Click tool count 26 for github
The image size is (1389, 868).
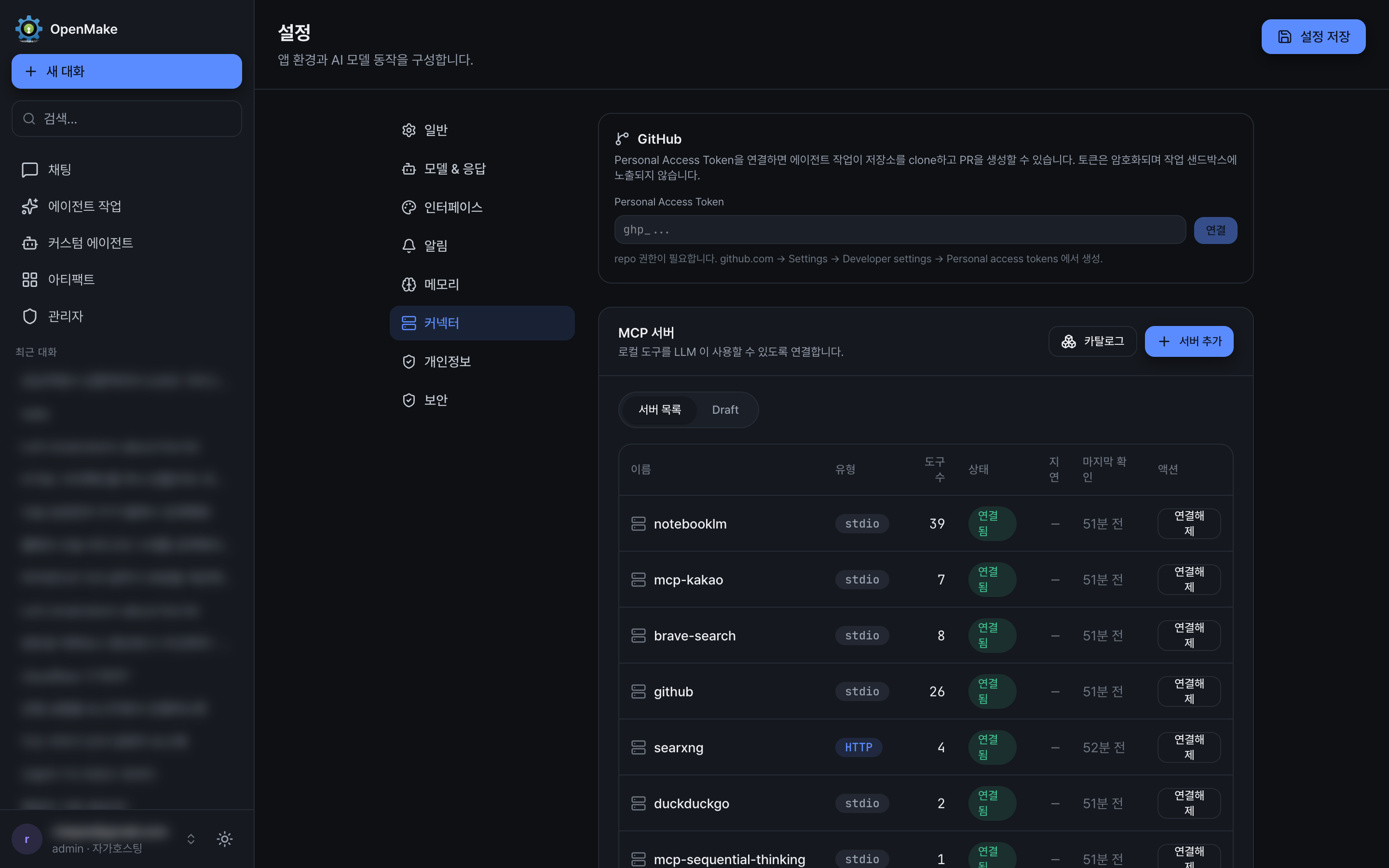pyautogui.click(x=937, y=691)
